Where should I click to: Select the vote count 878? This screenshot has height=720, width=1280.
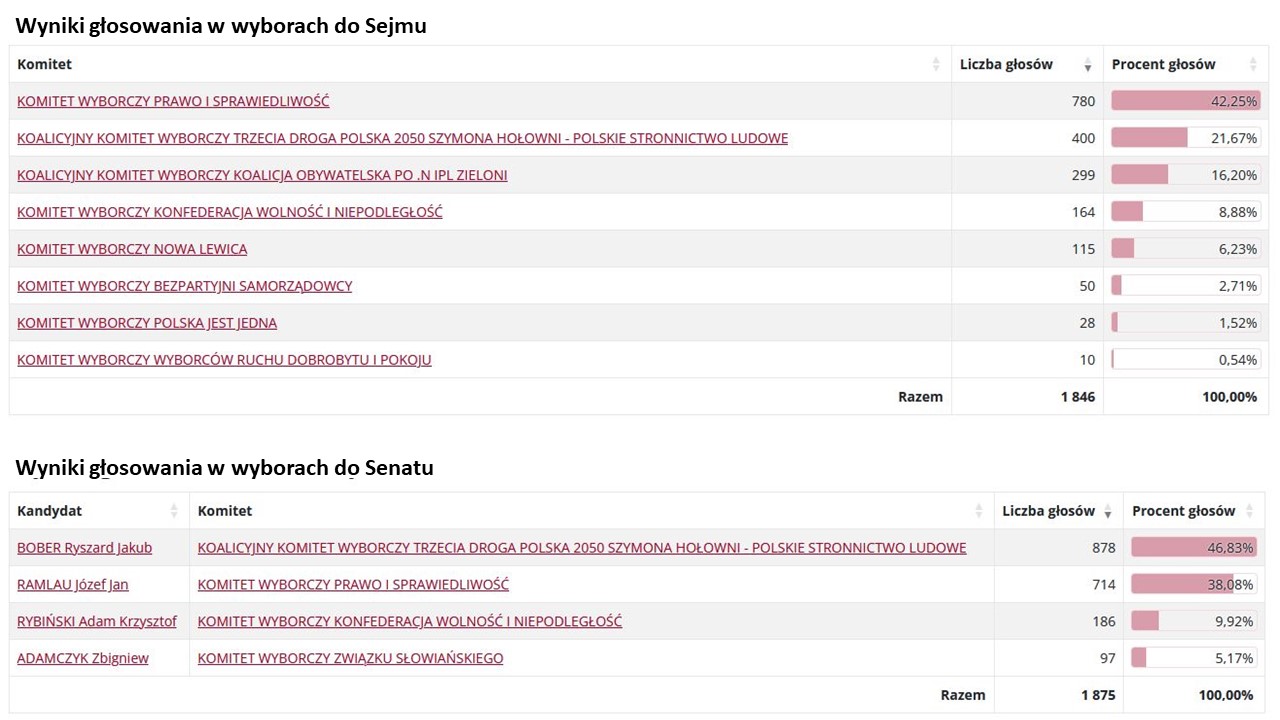[x=1104, y=548]
